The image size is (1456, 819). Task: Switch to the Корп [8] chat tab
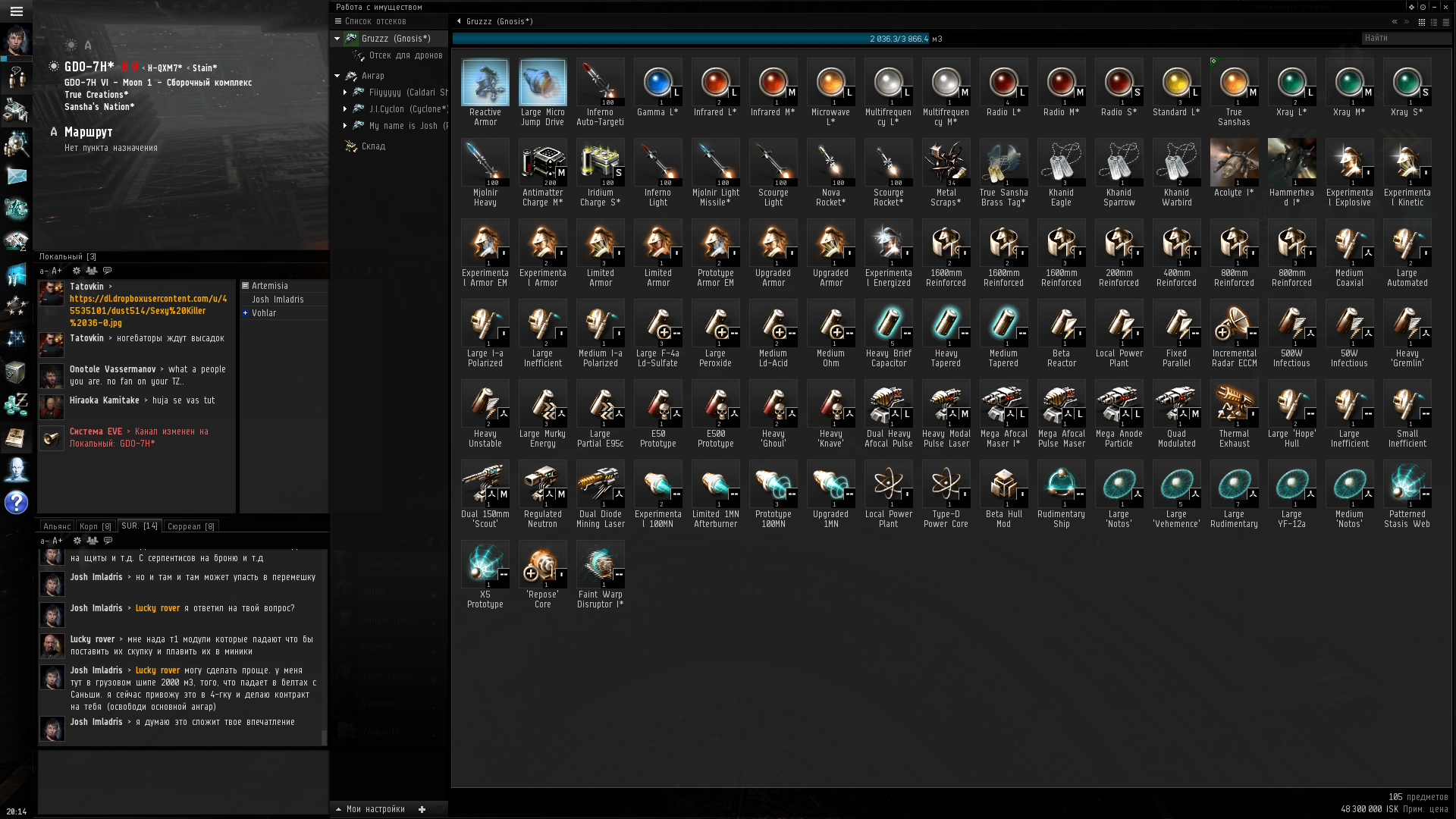[x=96, y=526]
